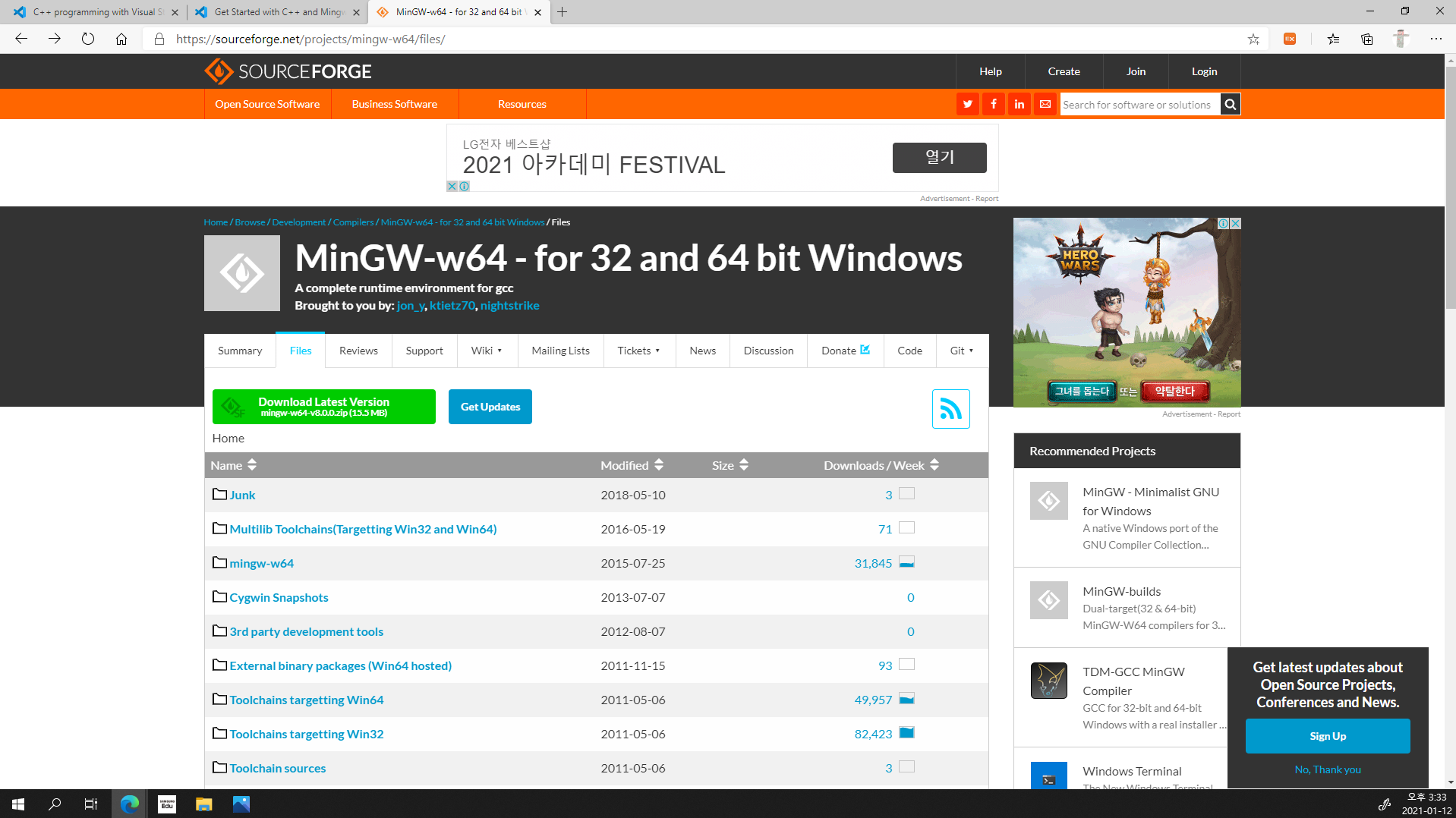The image size is (1456, 818).
Task: Click the search magnifier button
Action: 1231,104
